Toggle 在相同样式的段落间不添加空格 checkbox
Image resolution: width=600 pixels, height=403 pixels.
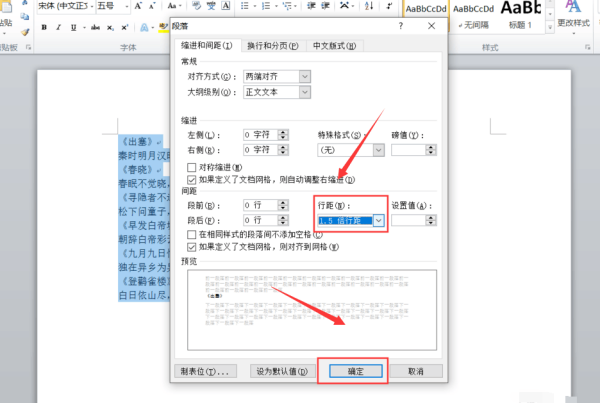point(193,233)
